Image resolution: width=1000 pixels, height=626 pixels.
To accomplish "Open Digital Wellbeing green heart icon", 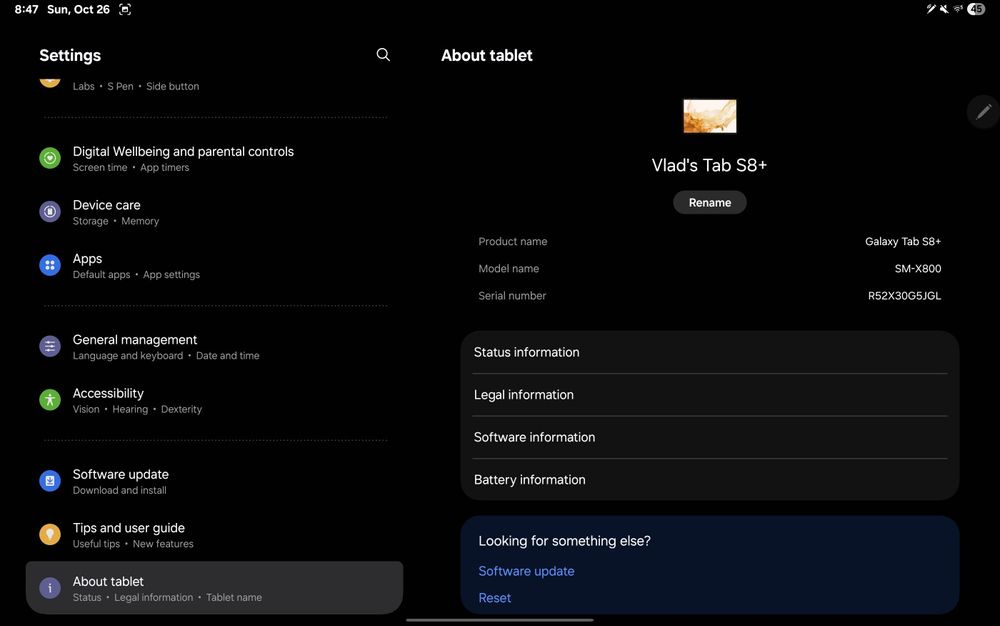I will pos(50,158).
